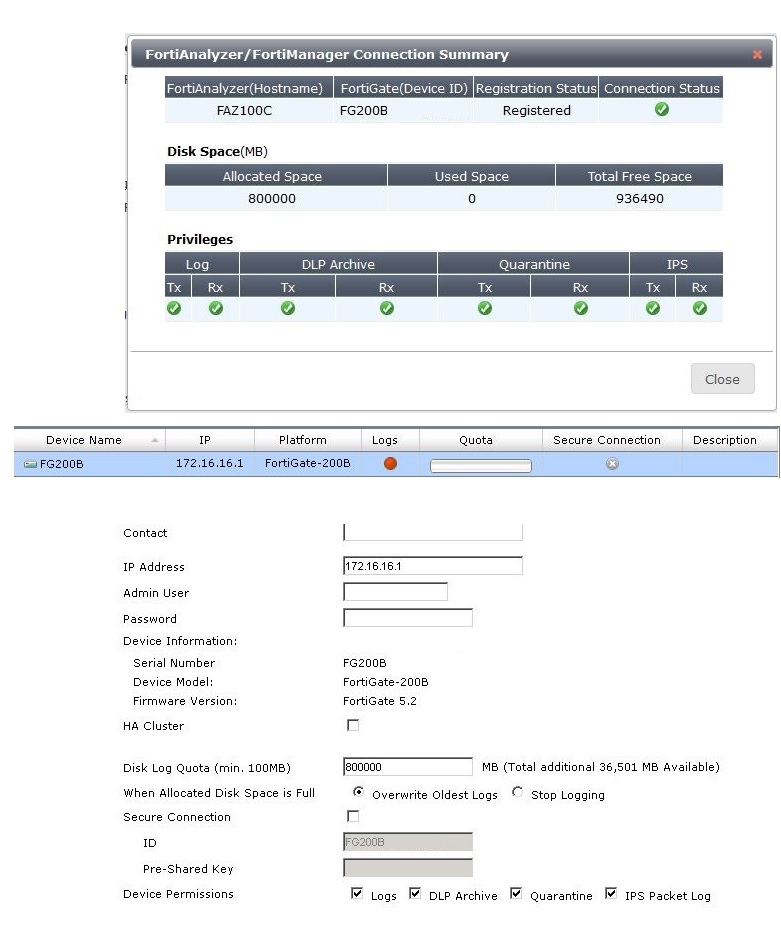Focus the IP Address input field

(x=432, y=566)
